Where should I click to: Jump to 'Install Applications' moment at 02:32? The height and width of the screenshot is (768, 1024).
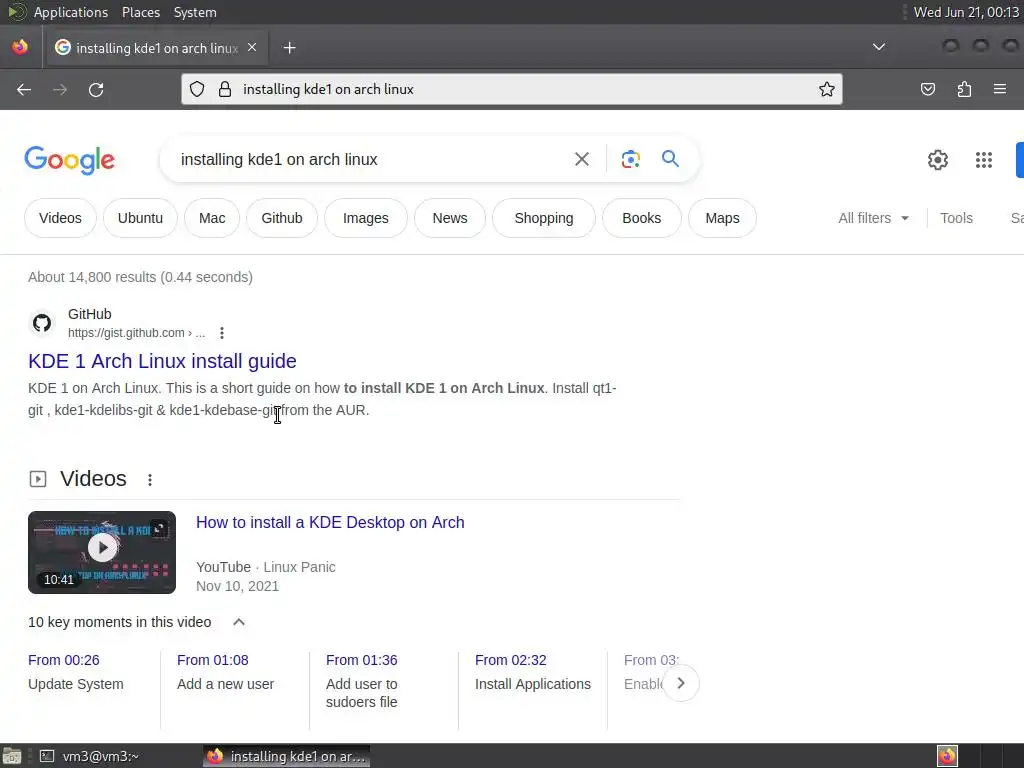pyautogui.click(x=533, y=672)
